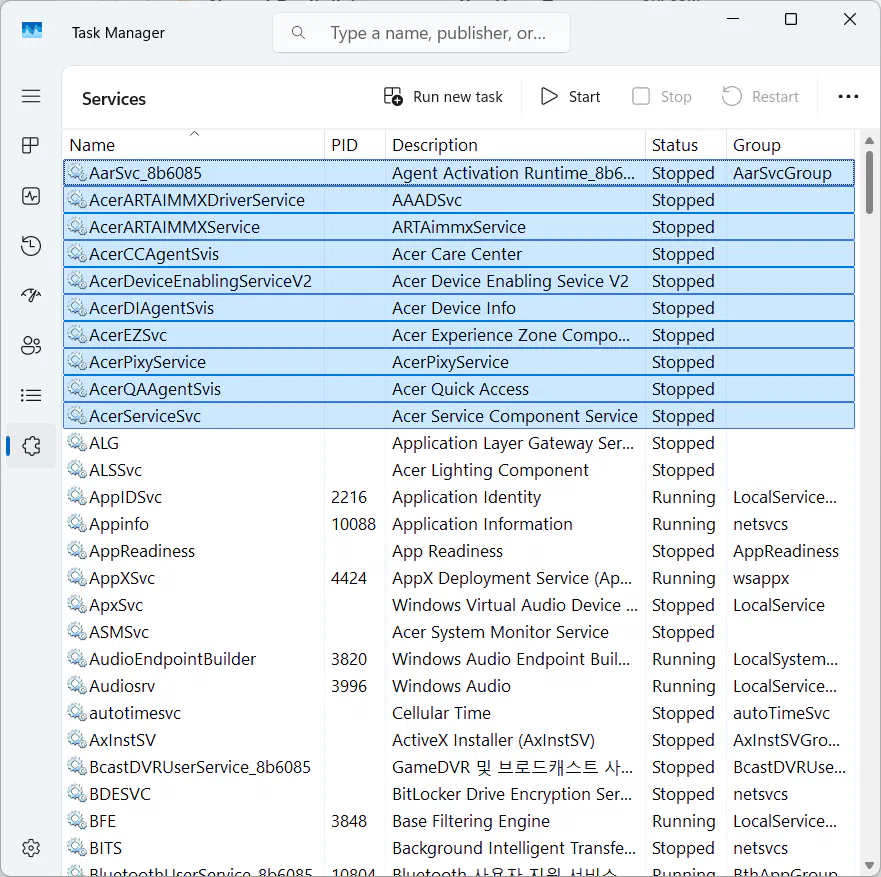The height and width of the screenshot is (877, 881).
Task: Switch to the Processes page icon
Action: coord(31,146)
